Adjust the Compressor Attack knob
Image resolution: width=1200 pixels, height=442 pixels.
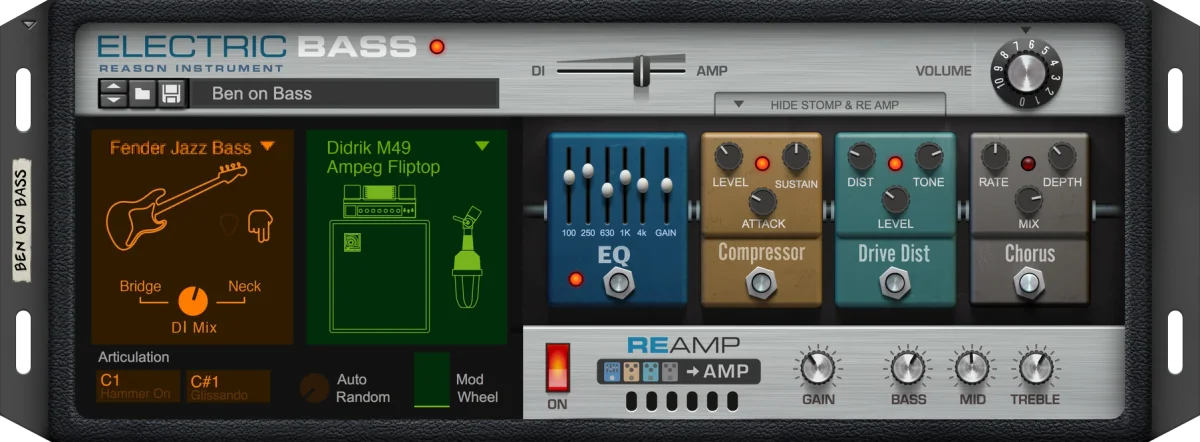click(762, 202)
